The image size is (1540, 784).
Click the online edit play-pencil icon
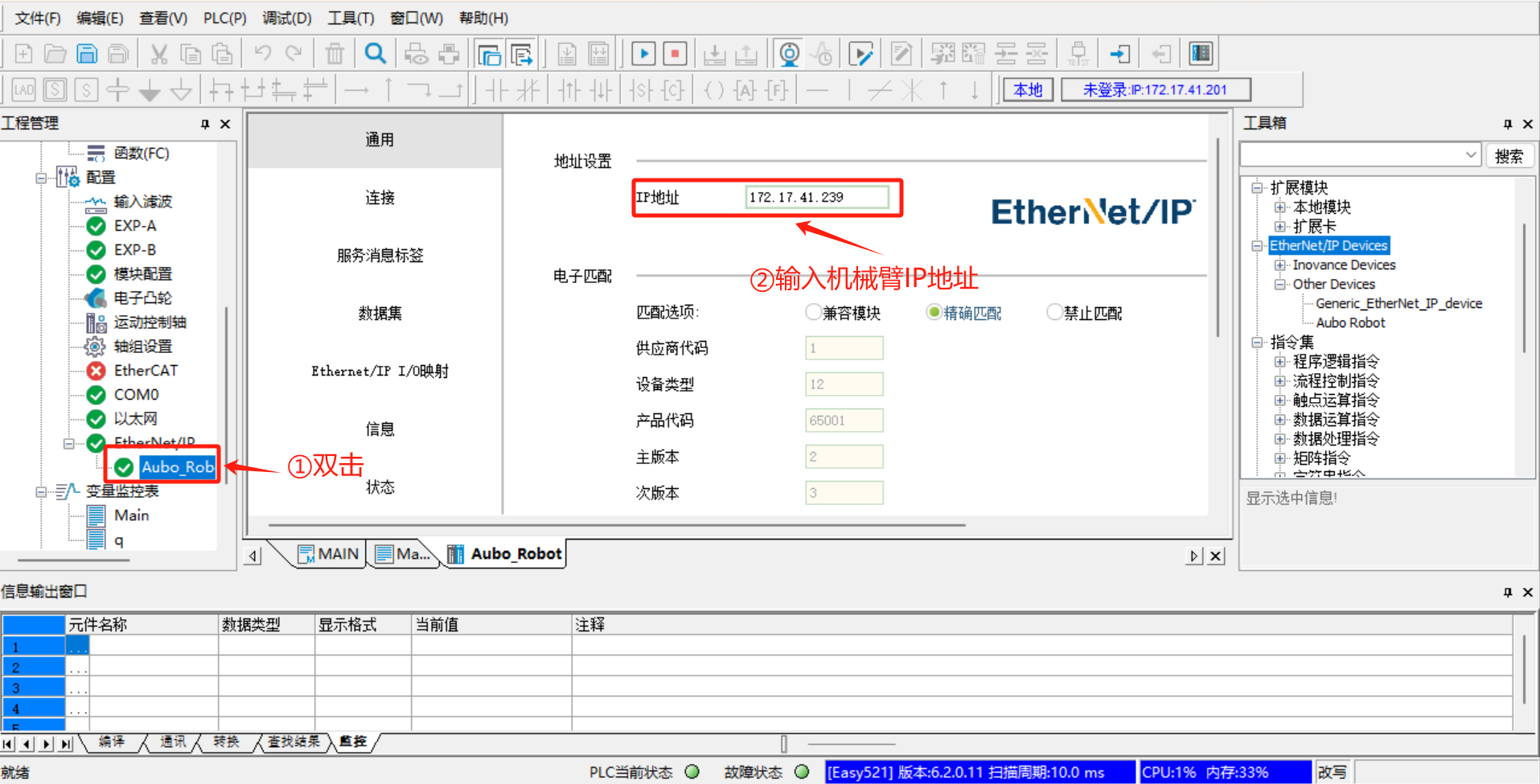pyautogui.click(x=861, y=54)
